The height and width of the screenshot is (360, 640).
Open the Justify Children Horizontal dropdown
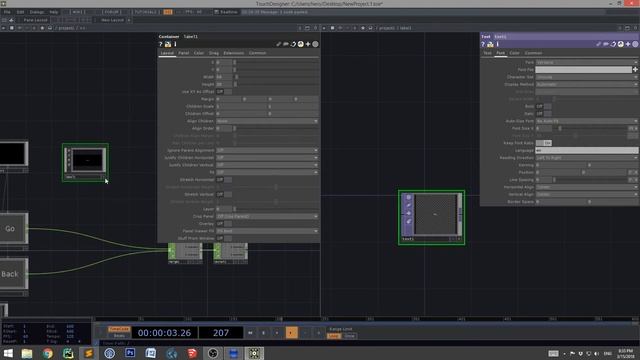click(267, 158)
